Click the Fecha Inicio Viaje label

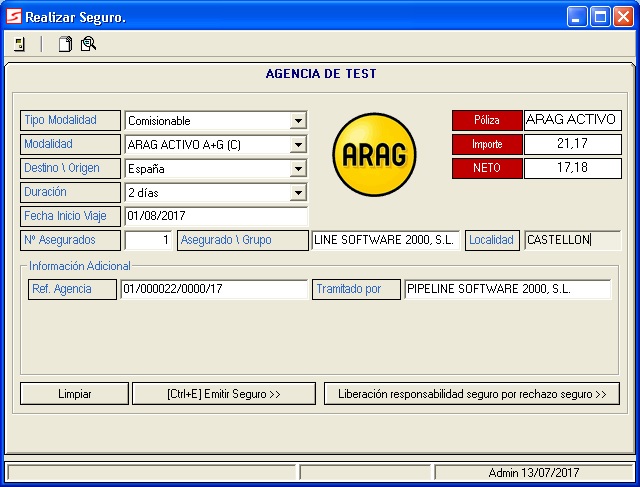70,216
